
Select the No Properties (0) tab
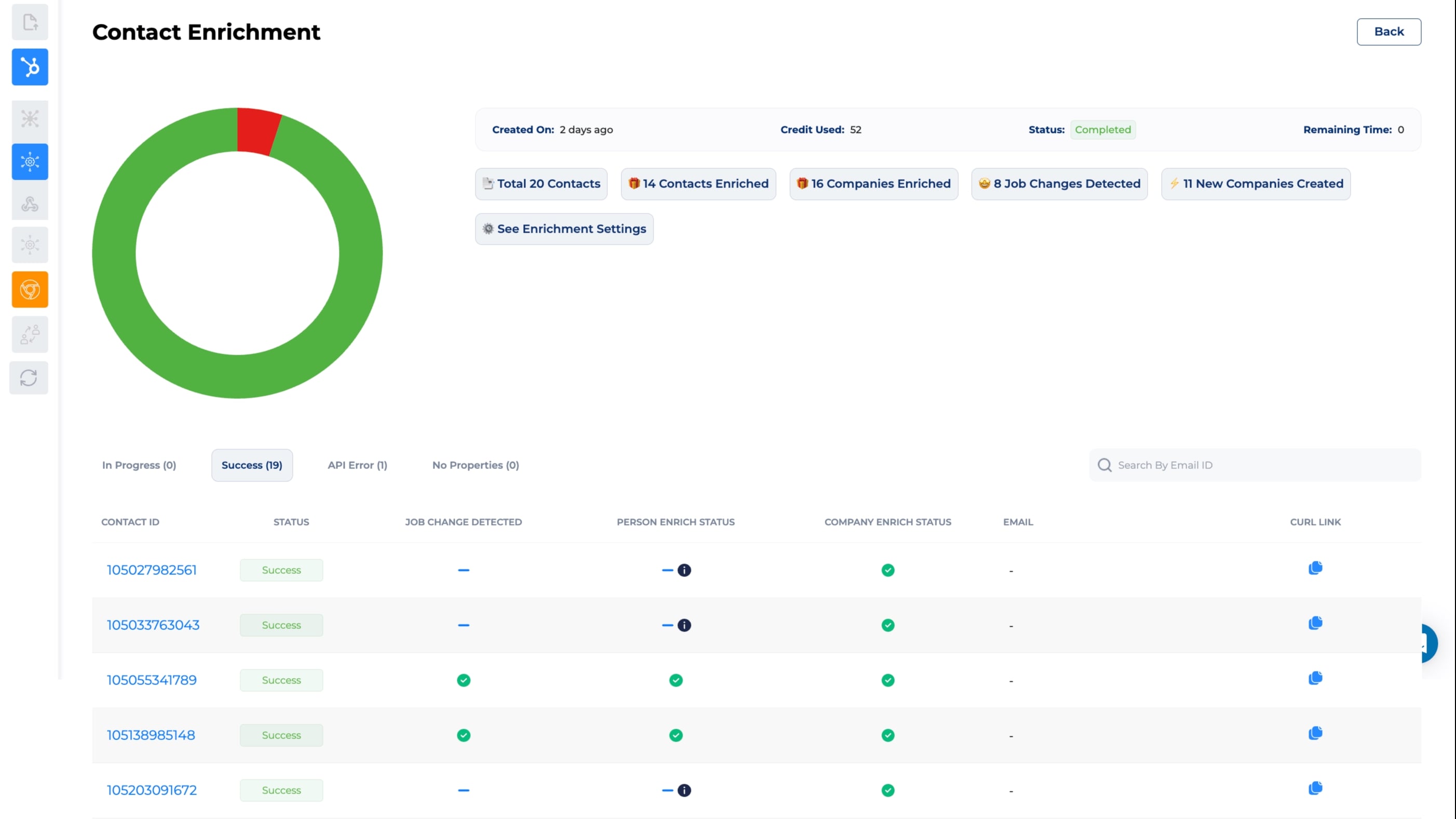475,465
